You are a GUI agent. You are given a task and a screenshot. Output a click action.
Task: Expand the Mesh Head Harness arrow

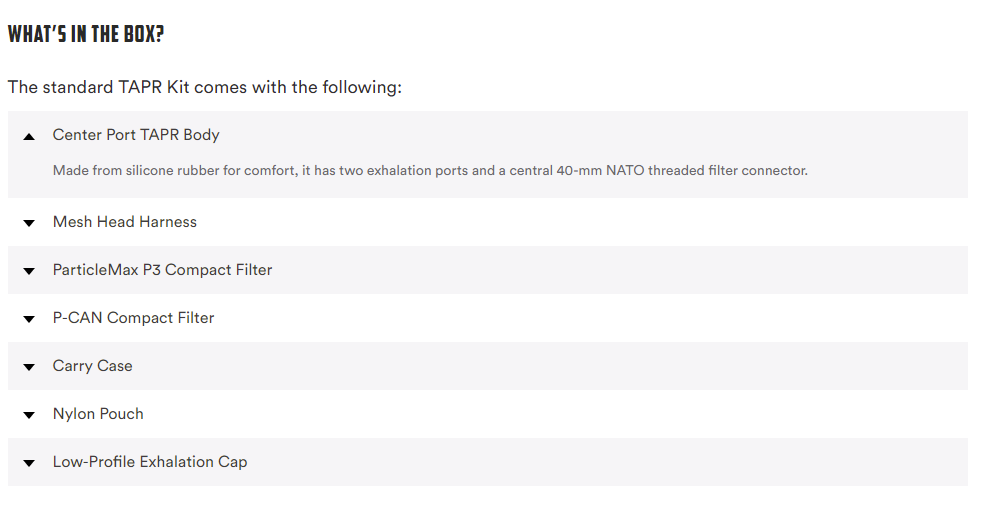29,223
